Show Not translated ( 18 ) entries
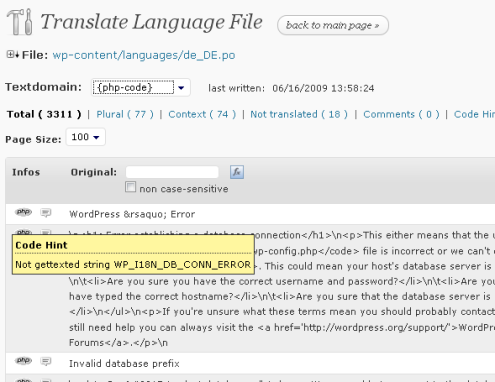 (299, 114)
